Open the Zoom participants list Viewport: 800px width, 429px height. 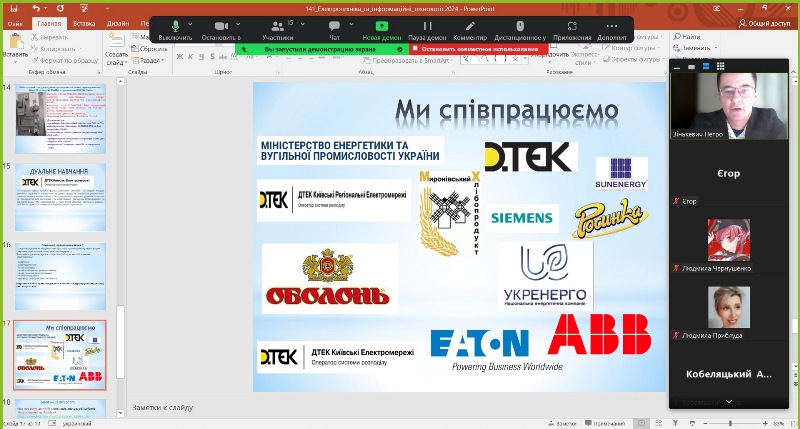277,29
